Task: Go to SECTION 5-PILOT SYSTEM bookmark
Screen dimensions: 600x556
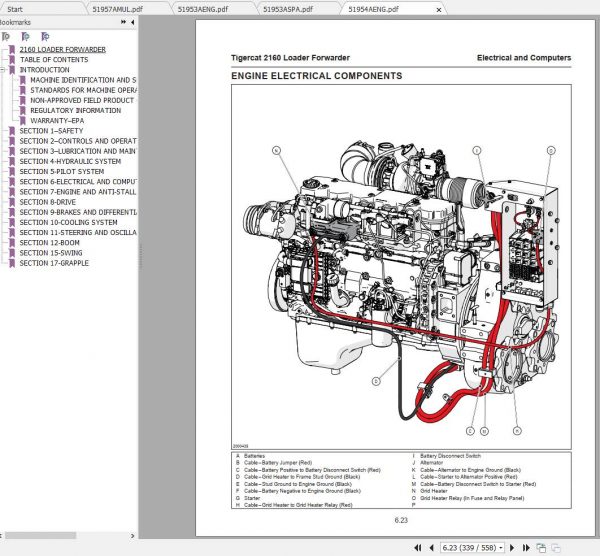Action: tap(62, 171)
